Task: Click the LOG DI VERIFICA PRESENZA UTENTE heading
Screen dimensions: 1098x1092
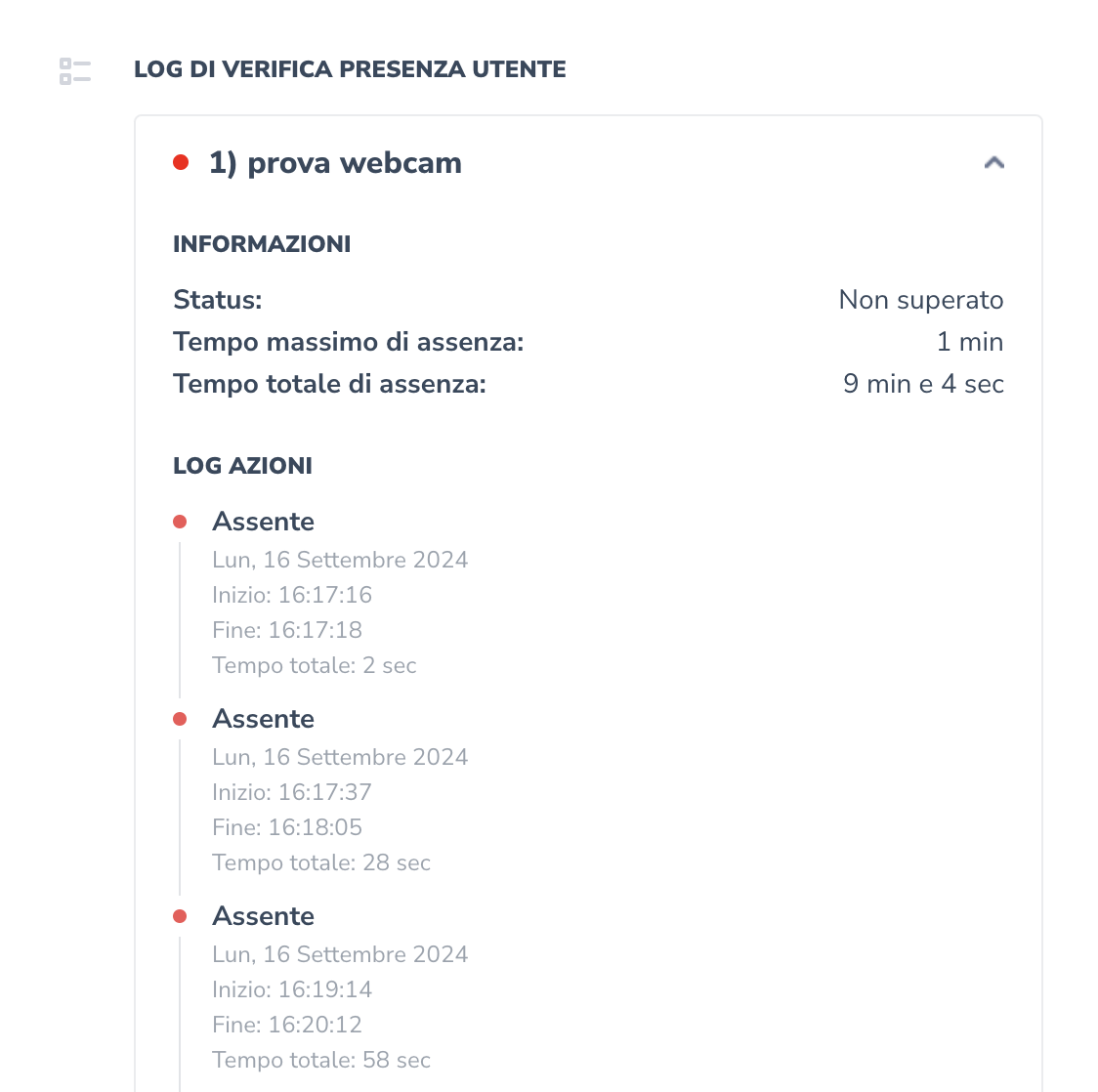Action: tap(350, 69)
